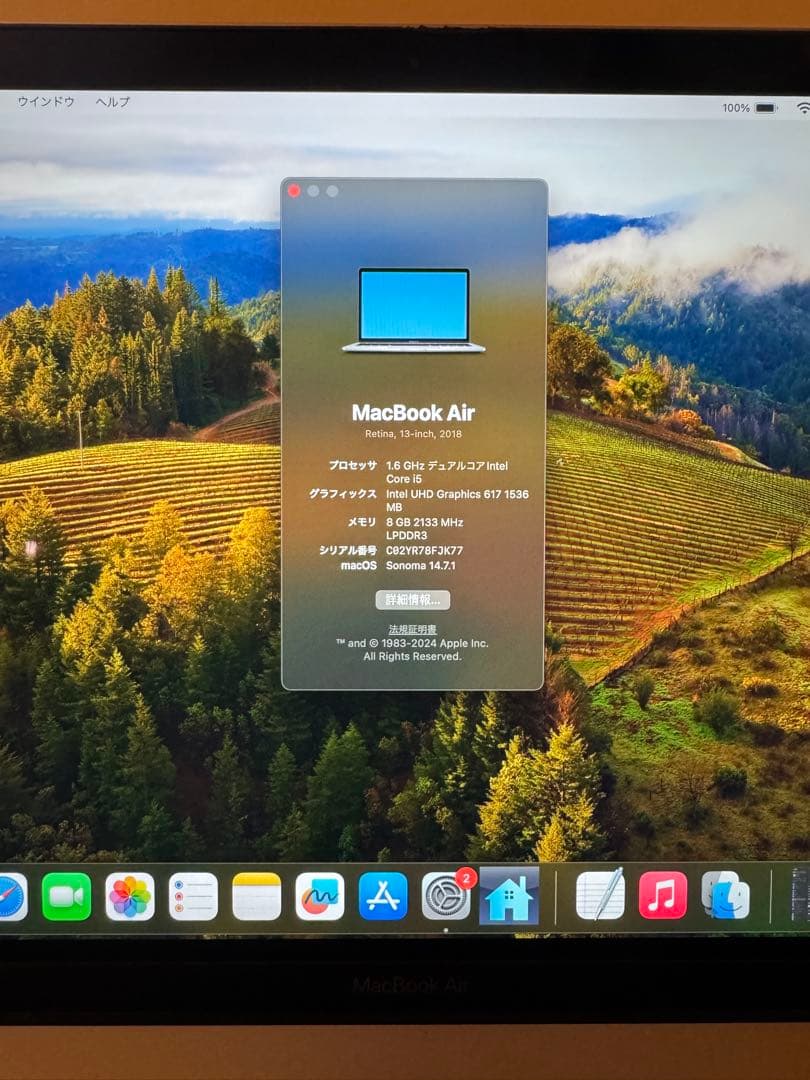Open FaceTime from the dock
810x1080 pixels.
[67, 896]
